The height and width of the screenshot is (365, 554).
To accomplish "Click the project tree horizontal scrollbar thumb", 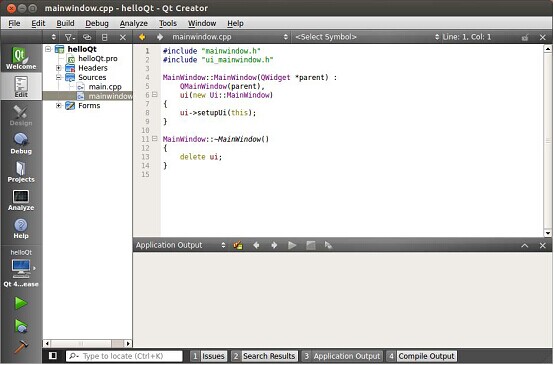I will 81,343.
